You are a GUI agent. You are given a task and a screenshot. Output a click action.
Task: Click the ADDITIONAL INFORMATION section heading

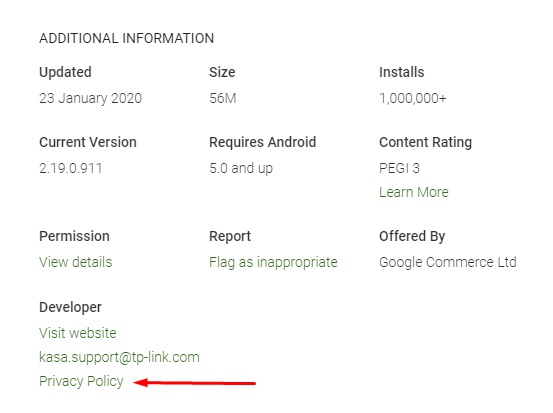(x=127, y=38)
